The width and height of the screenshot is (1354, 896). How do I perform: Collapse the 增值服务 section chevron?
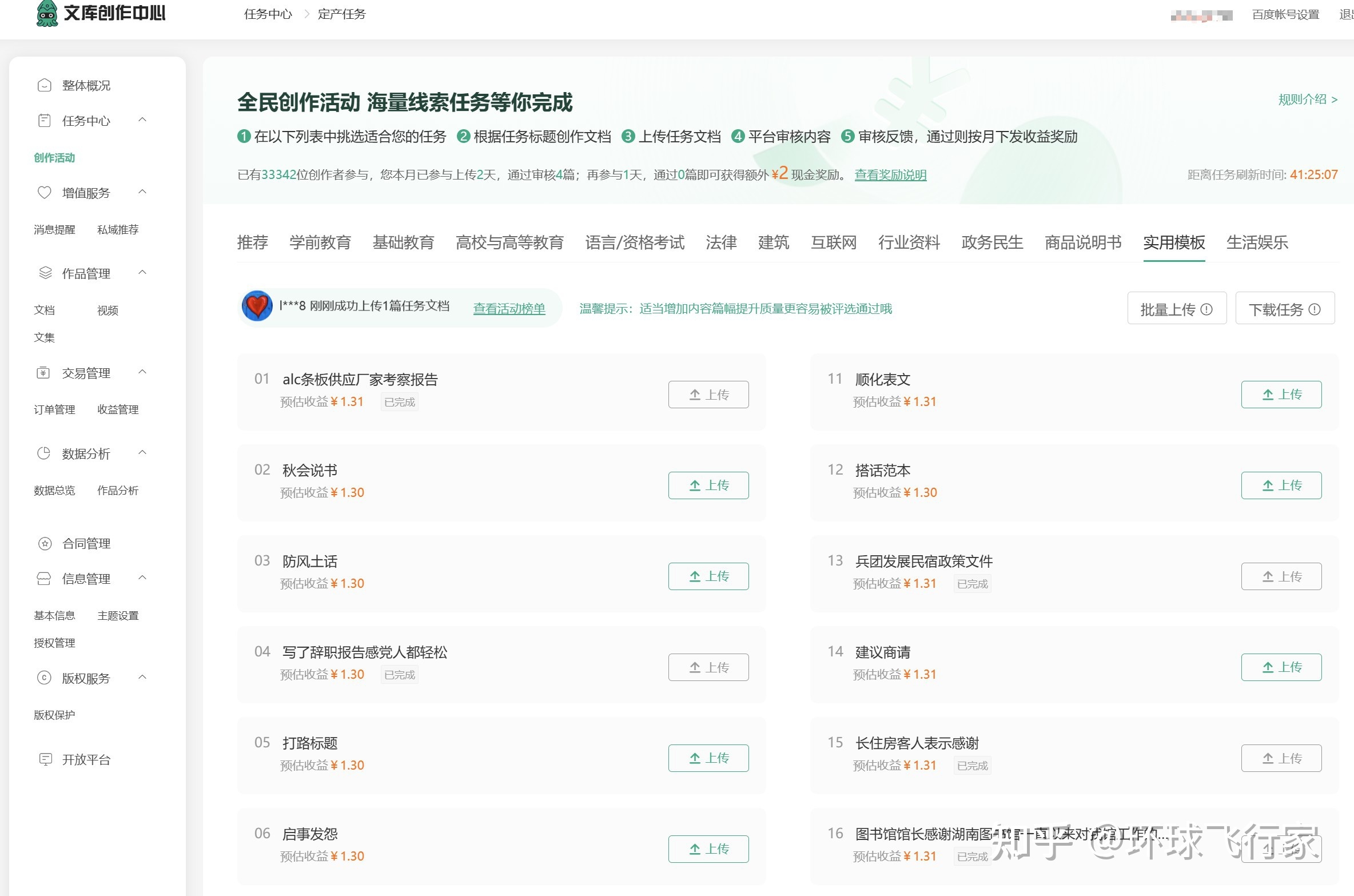(x=143, y=192)
